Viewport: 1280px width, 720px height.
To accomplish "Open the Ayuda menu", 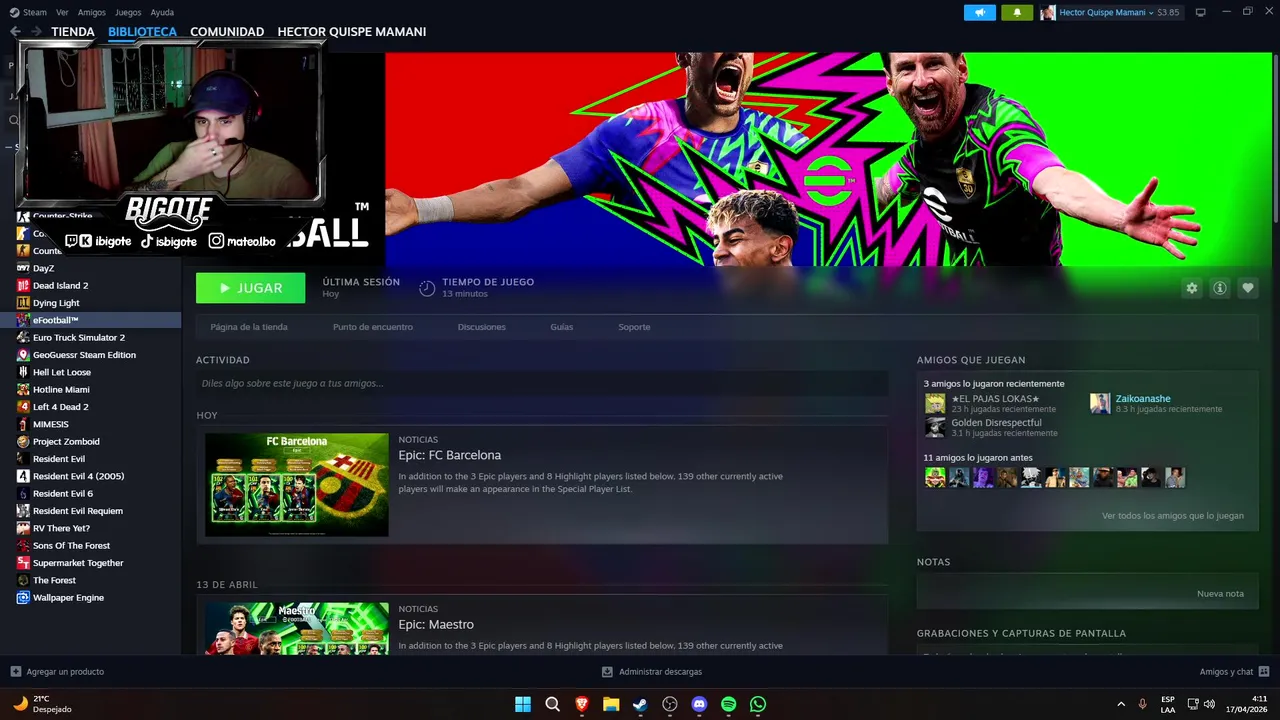I will [x=162, y=12].
